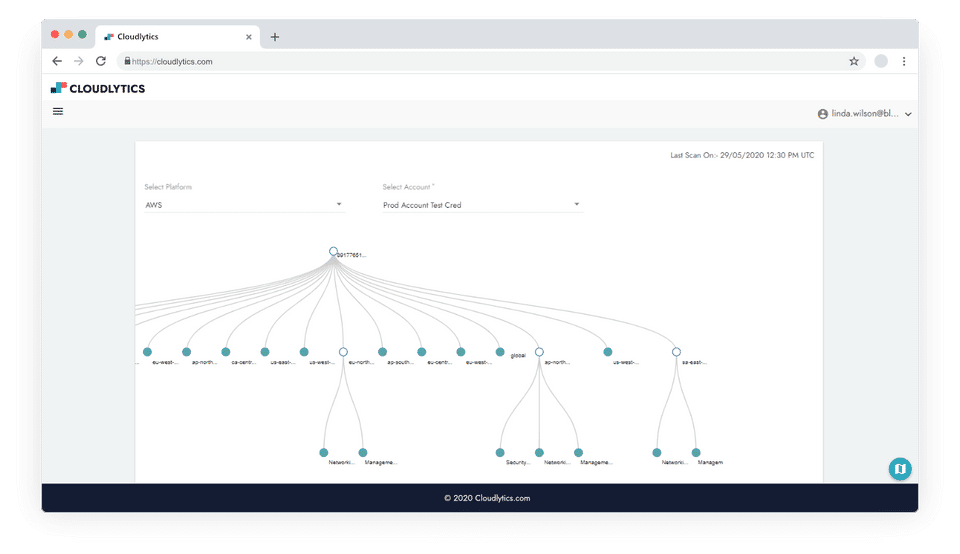The height and width of the screenshot is (554, 960).
Task: Click the Cloudlytics logo in header
Action: [98, 88]
